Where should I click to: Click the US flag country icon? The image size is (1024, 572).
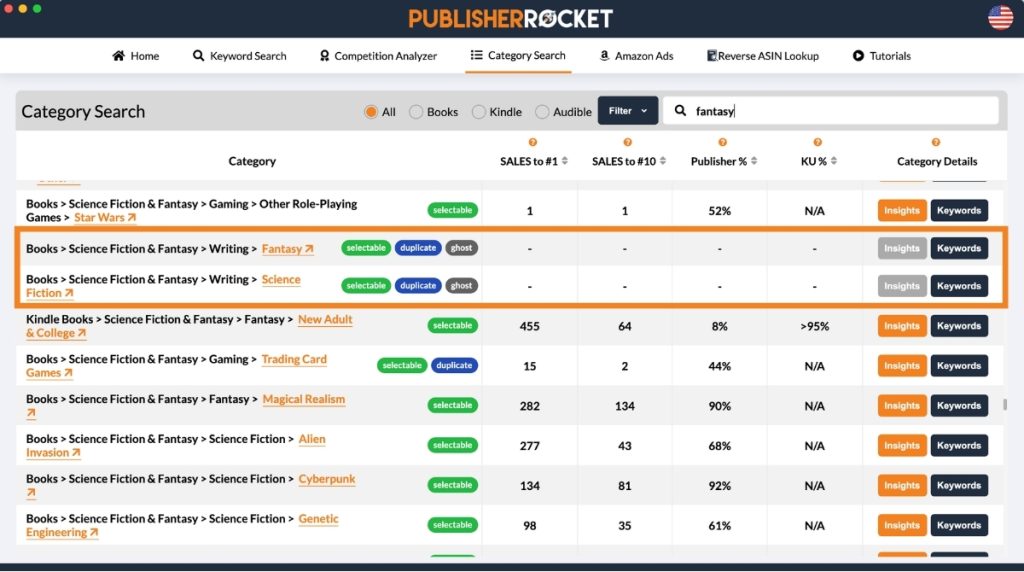pyautogui.click(x=1000, y=17)
